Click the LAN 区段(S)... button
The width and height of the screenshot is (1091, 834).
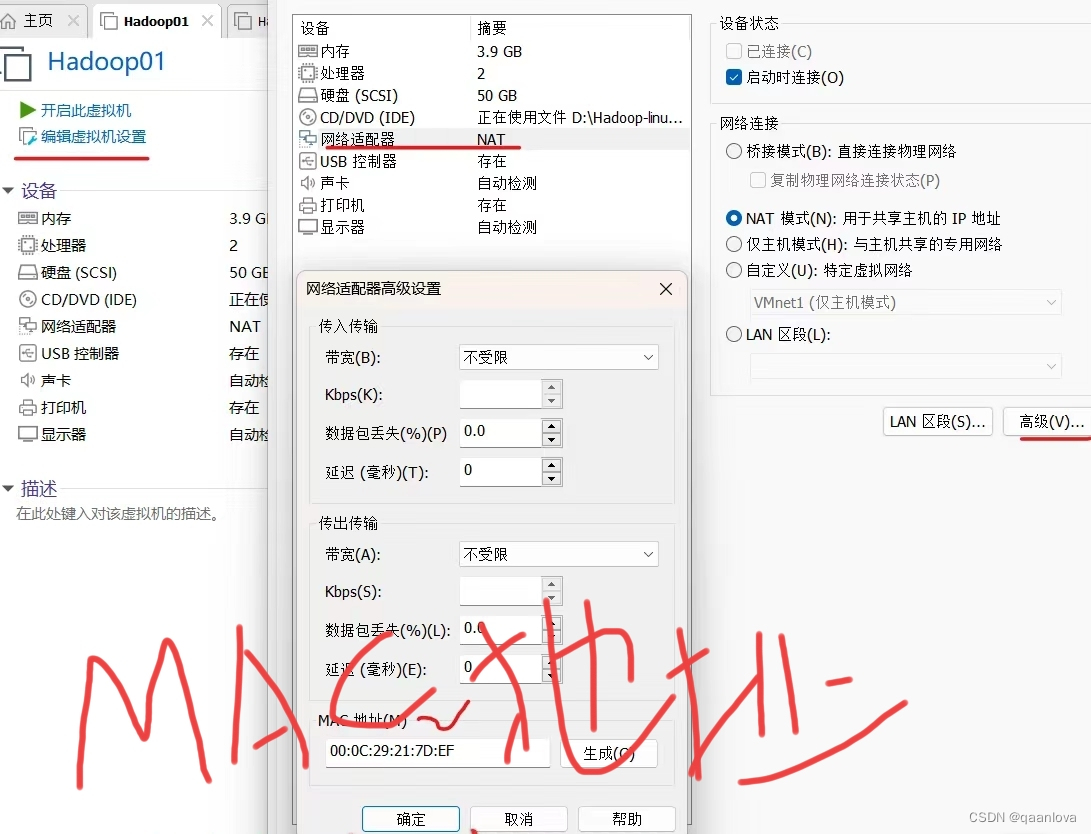(x=937, y=422)
